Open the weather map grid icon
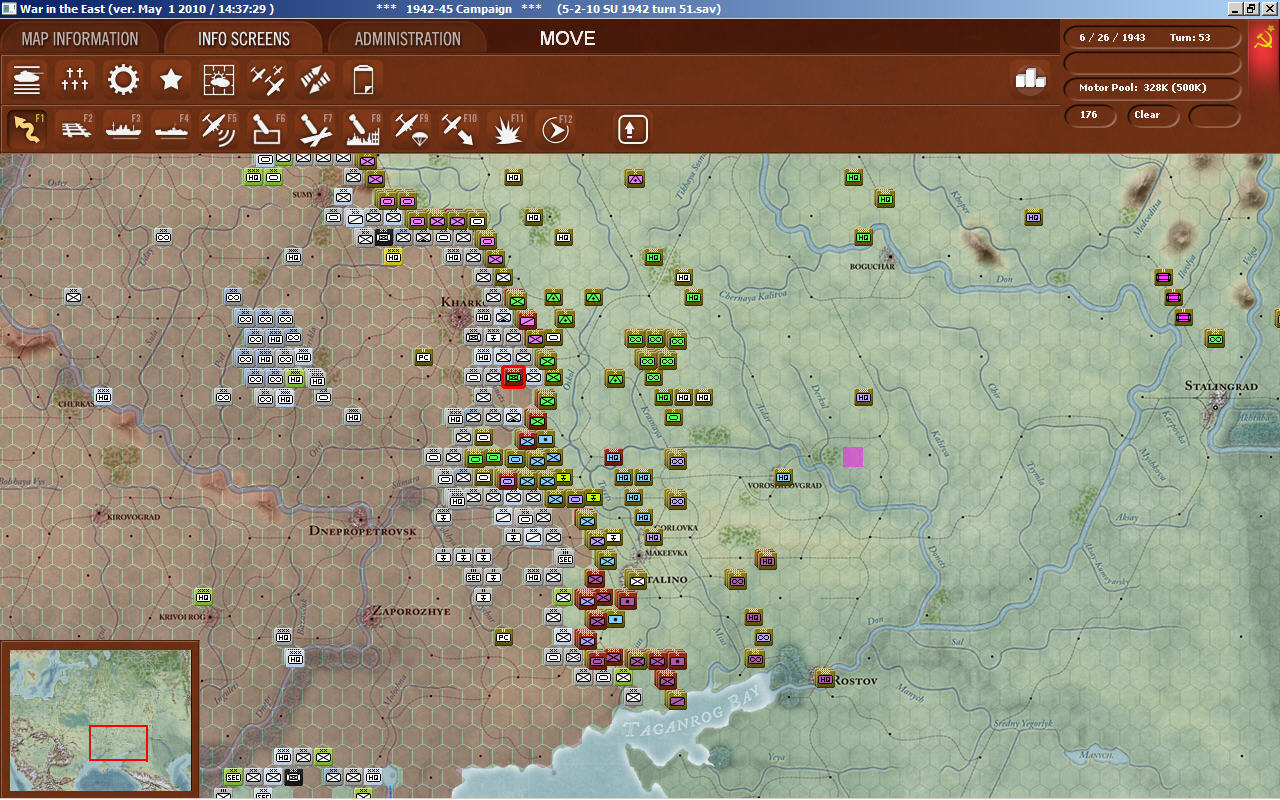Image resolution: width=1280 pixels, height=800 pixels. (219, 79)
